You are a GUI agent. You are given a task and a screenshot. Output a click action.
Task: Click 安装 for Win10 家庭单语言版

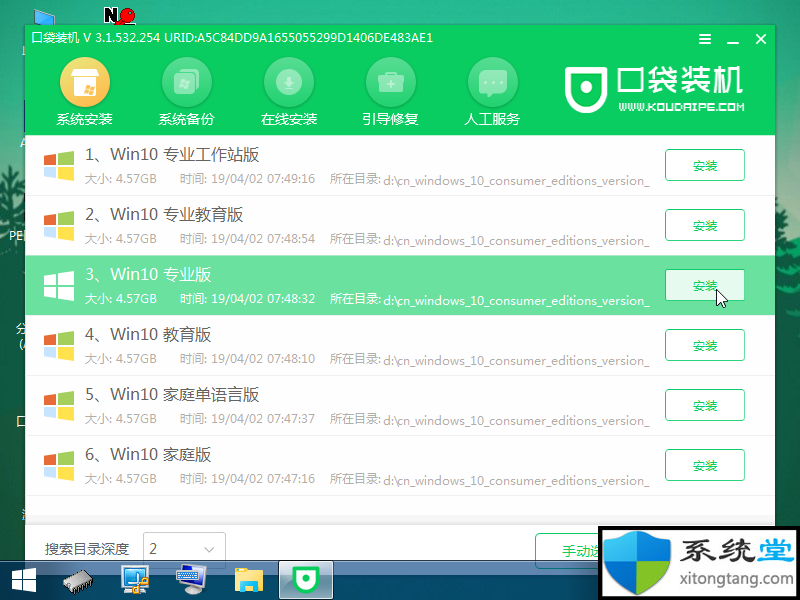pos(705,405)
